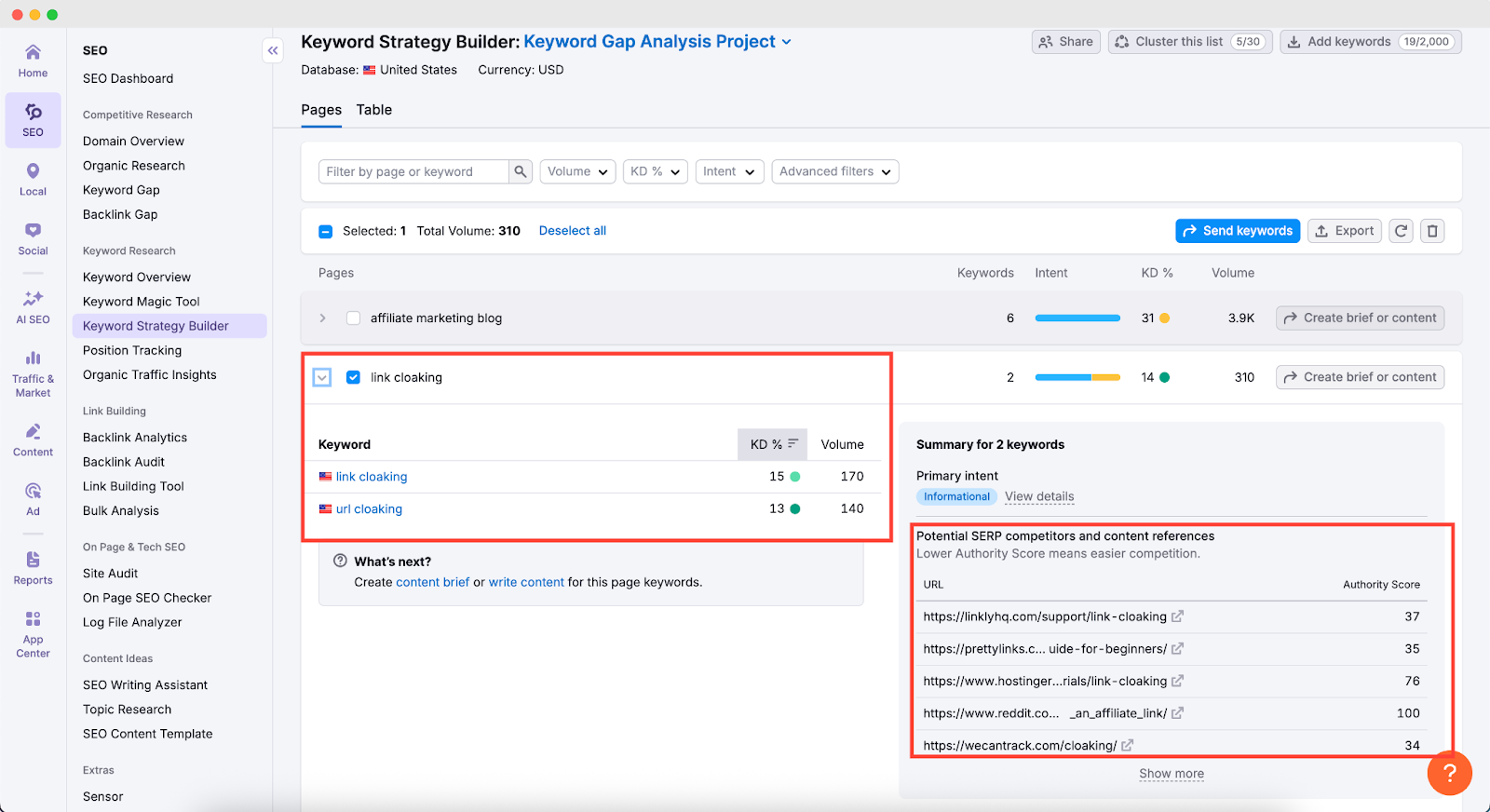Open the Advanced filters dropdown
The height and width of the screenshot is (812, 1490).
(834, 171)
